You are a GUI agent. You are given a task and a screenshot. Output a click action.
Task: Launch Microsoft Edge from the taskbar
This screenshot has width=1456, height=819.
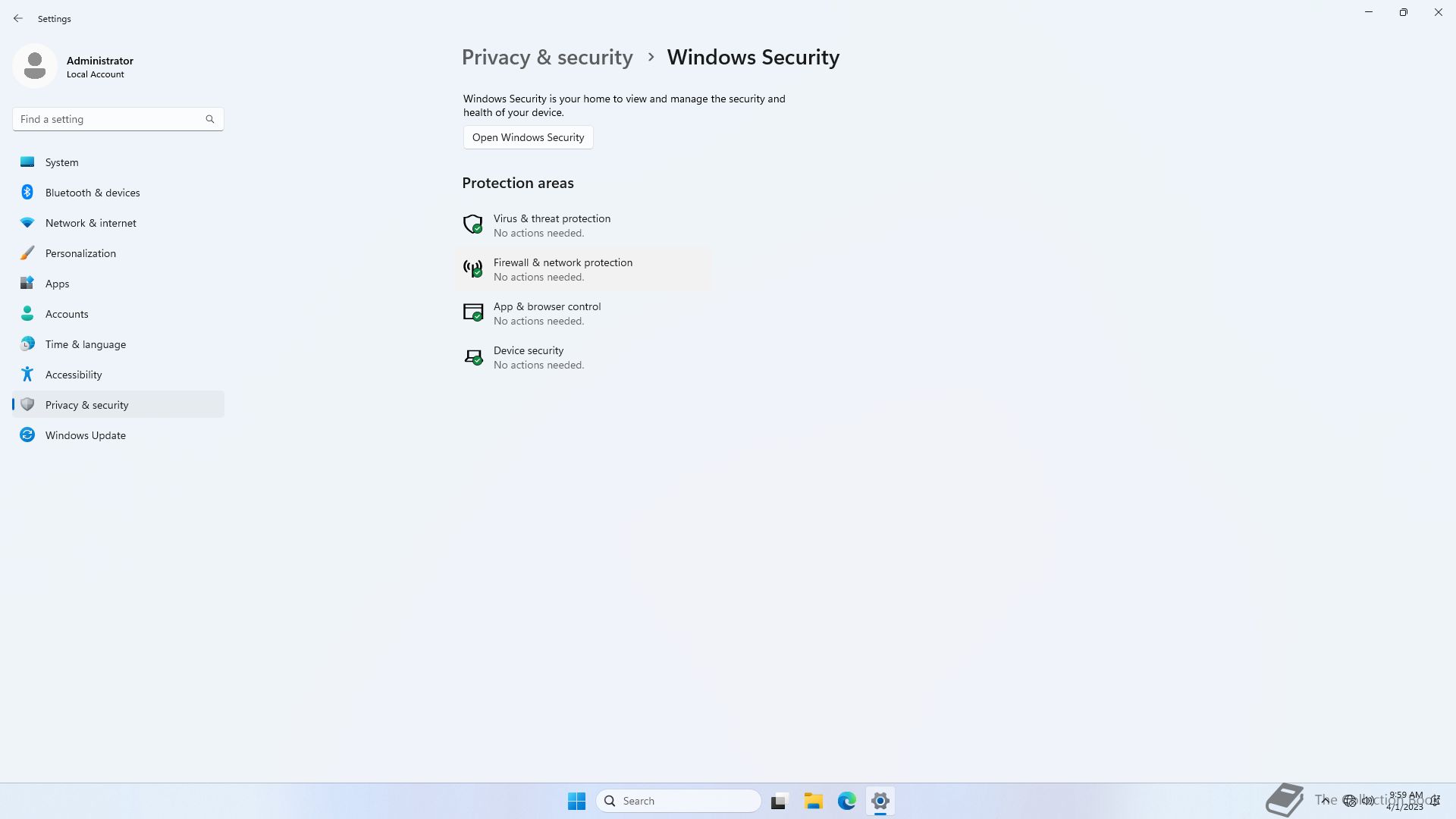coord(846,801)
